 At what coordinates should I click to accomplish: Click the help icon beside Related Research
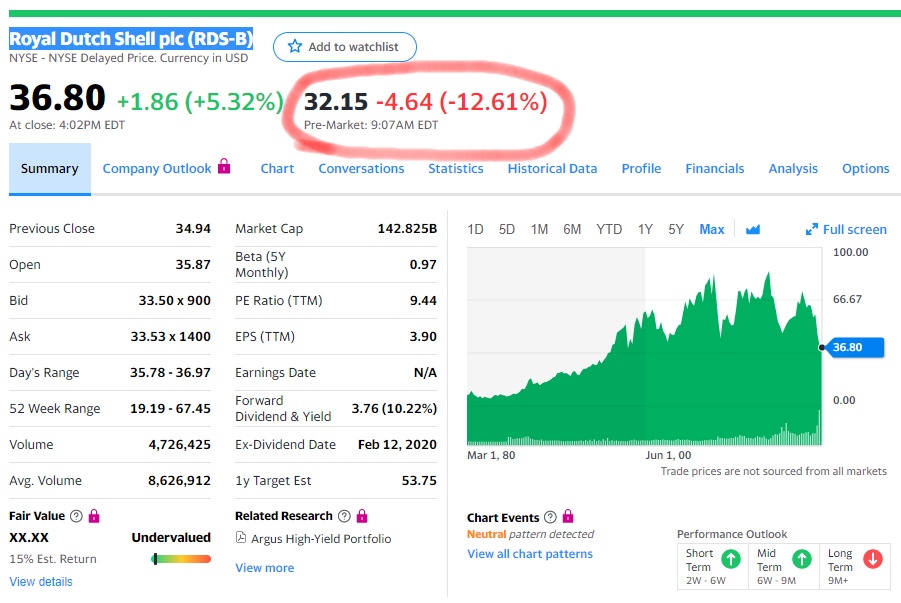(x=344, y=516)
